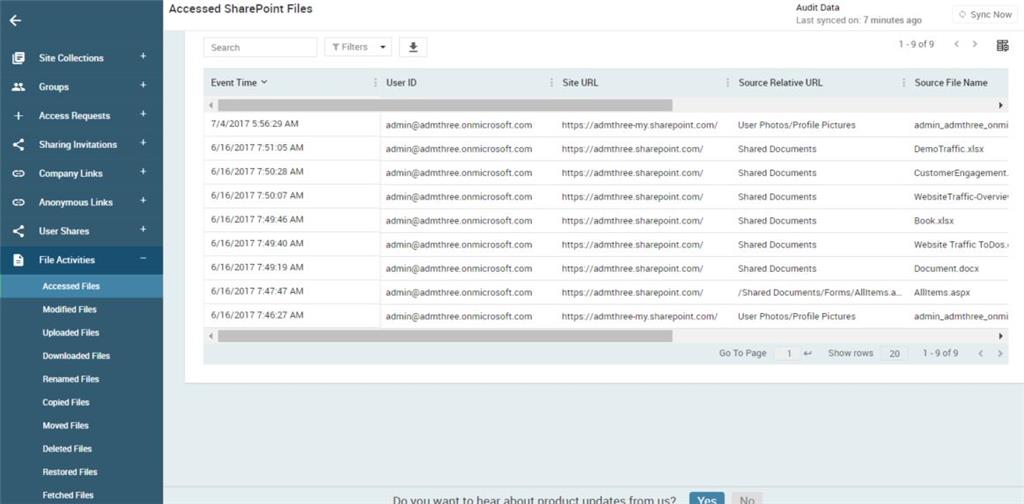Click lower scrollbar left arrow
The width and height of the screenshot is (1024, 504).
[210, 336]
